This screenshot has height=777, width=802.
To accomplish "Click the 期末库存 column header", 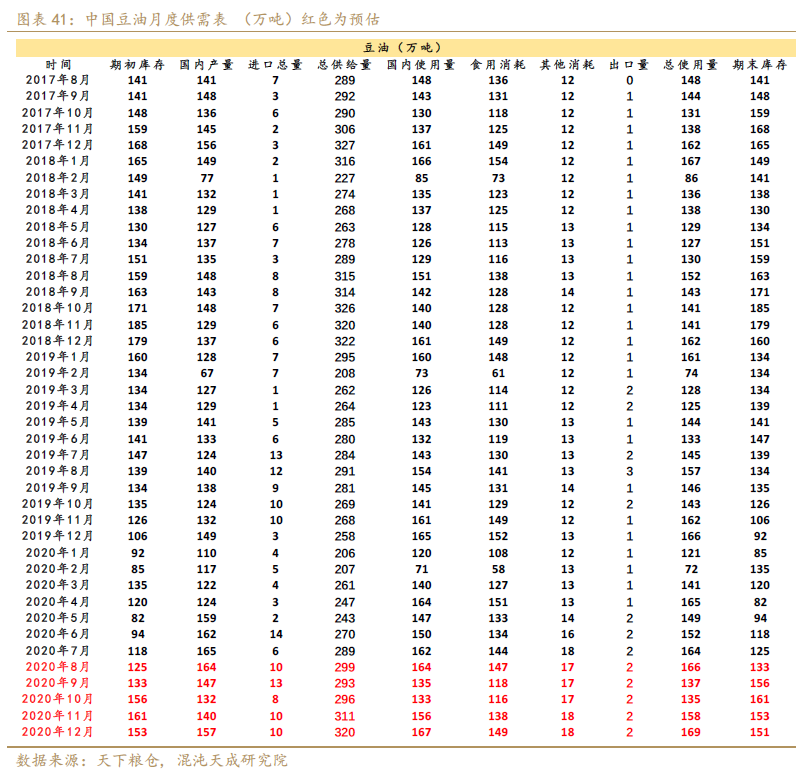I will tap(760, 65).
